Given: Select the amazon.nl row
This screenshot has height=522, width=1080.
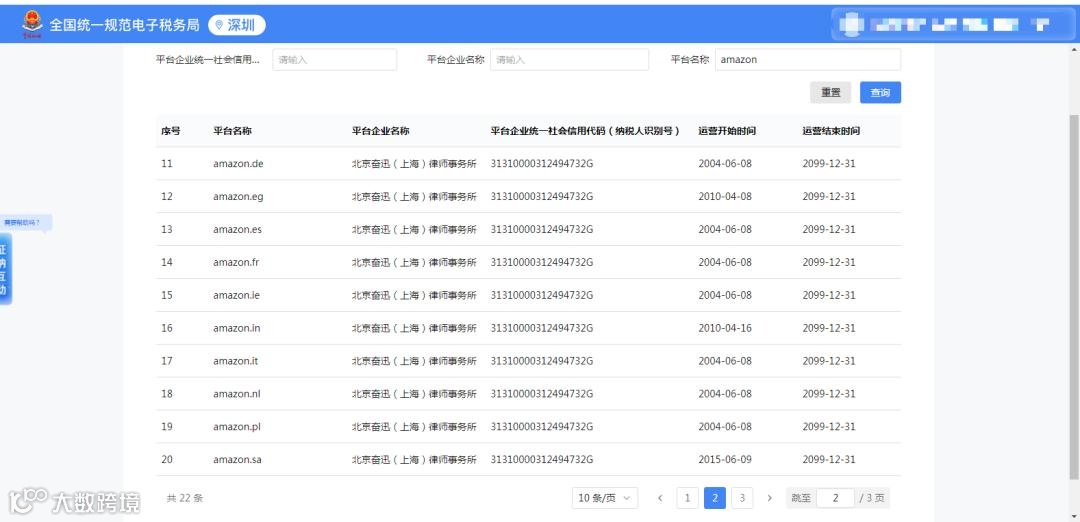Looking at the screenshot, I should (x=528, y=394).
